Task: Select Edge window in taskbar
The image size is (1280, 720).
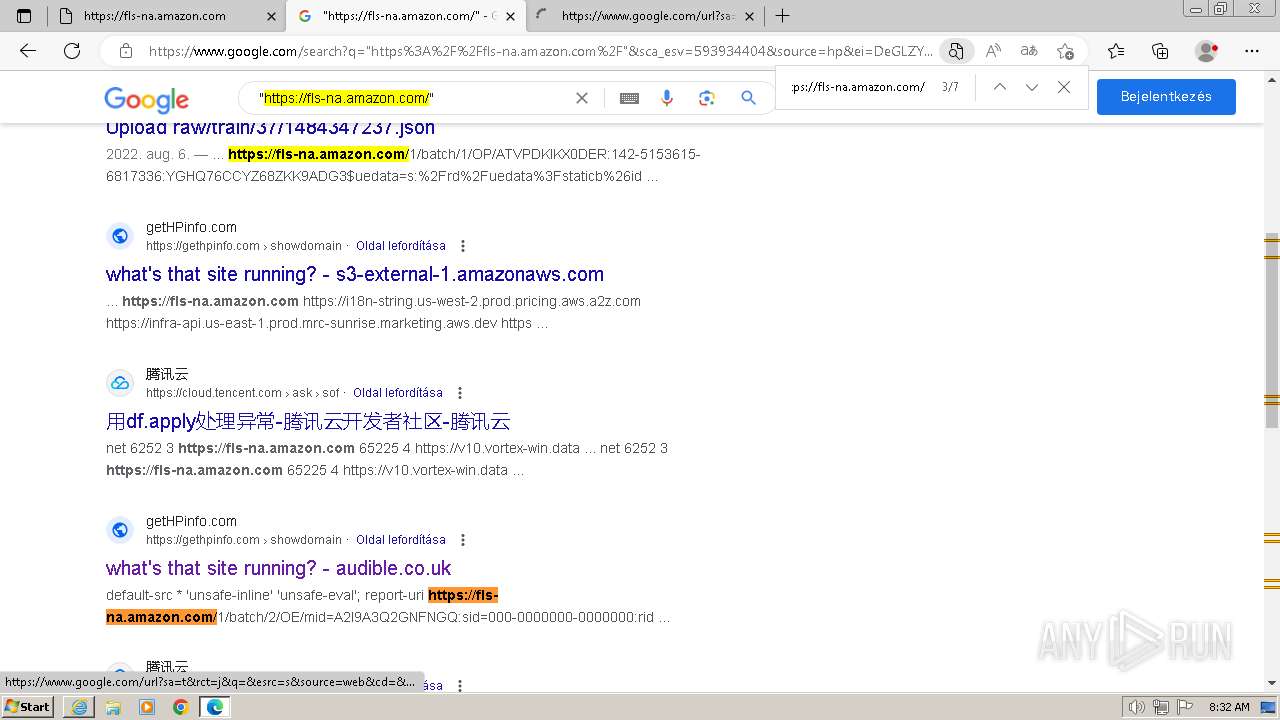Action: tap(215, 707)
